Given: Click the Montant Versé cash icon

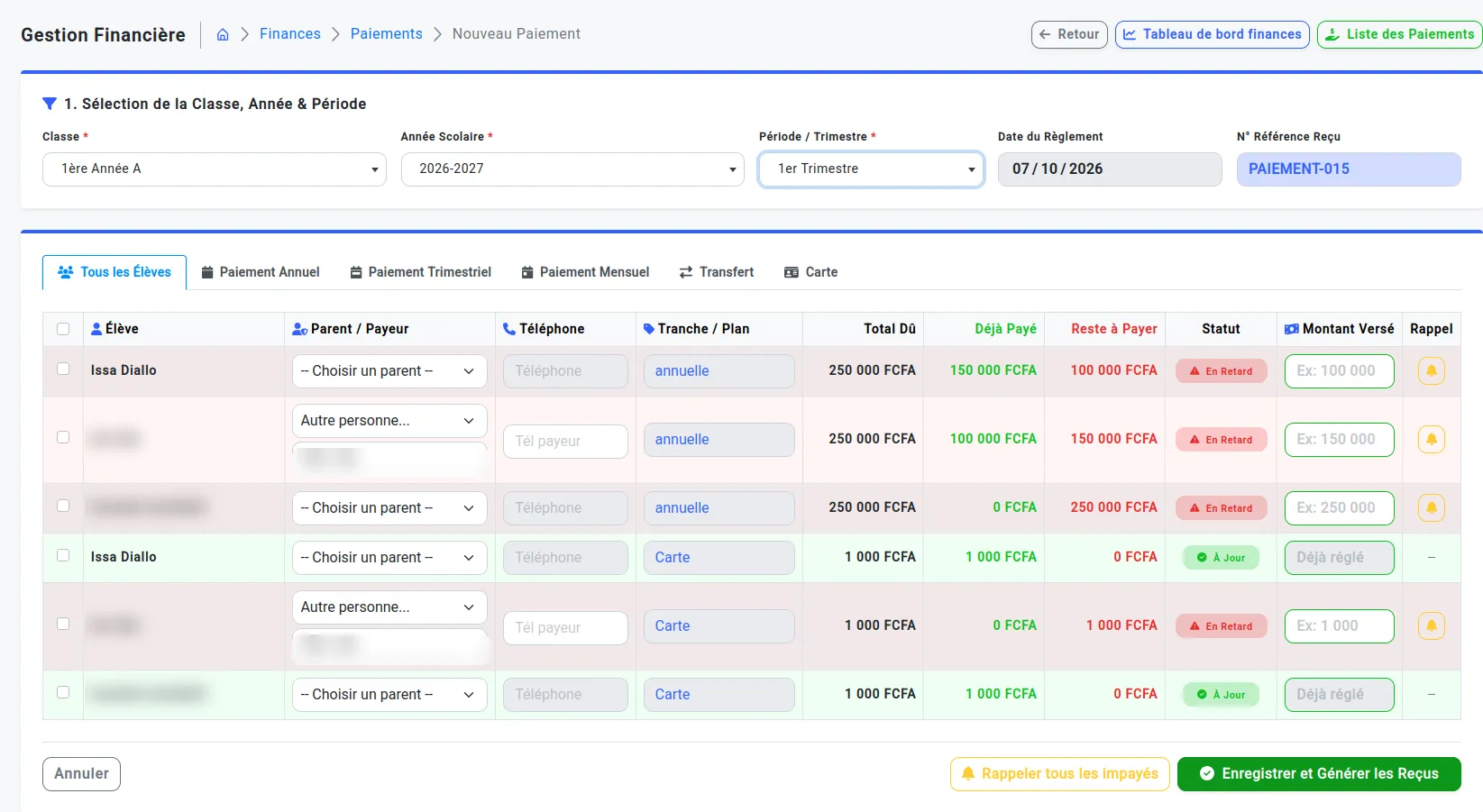Looking at the screenshot, I should point(1292,329).
